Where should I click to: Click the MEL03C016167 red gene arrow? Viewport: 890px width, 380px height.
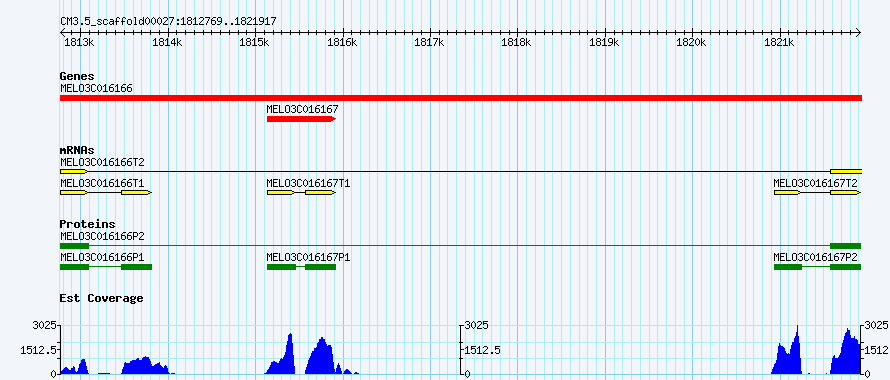(x=301, y=119)
